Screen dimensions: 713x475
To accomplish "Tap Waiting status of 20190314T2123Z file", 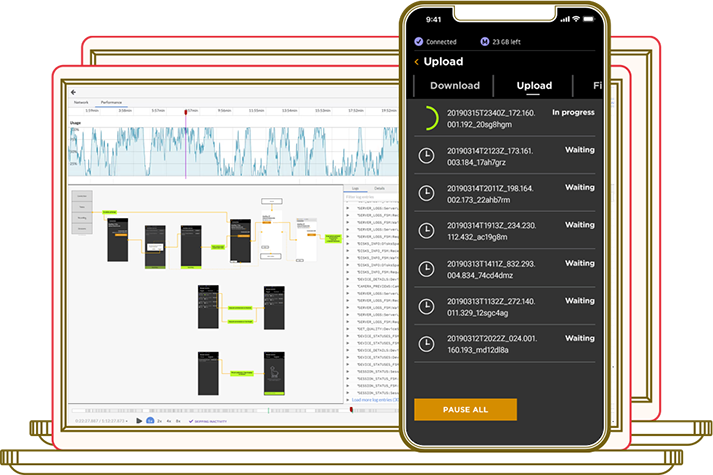I will tap(580, 150).
